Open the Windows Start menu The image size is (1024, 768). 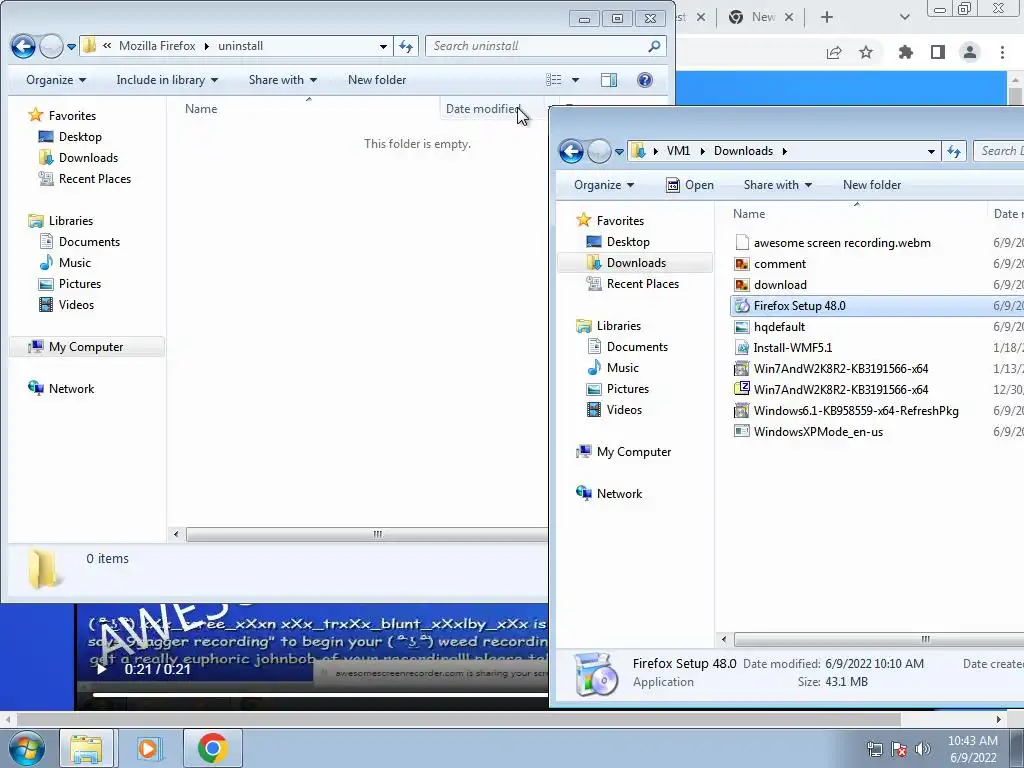coord(26,748)
